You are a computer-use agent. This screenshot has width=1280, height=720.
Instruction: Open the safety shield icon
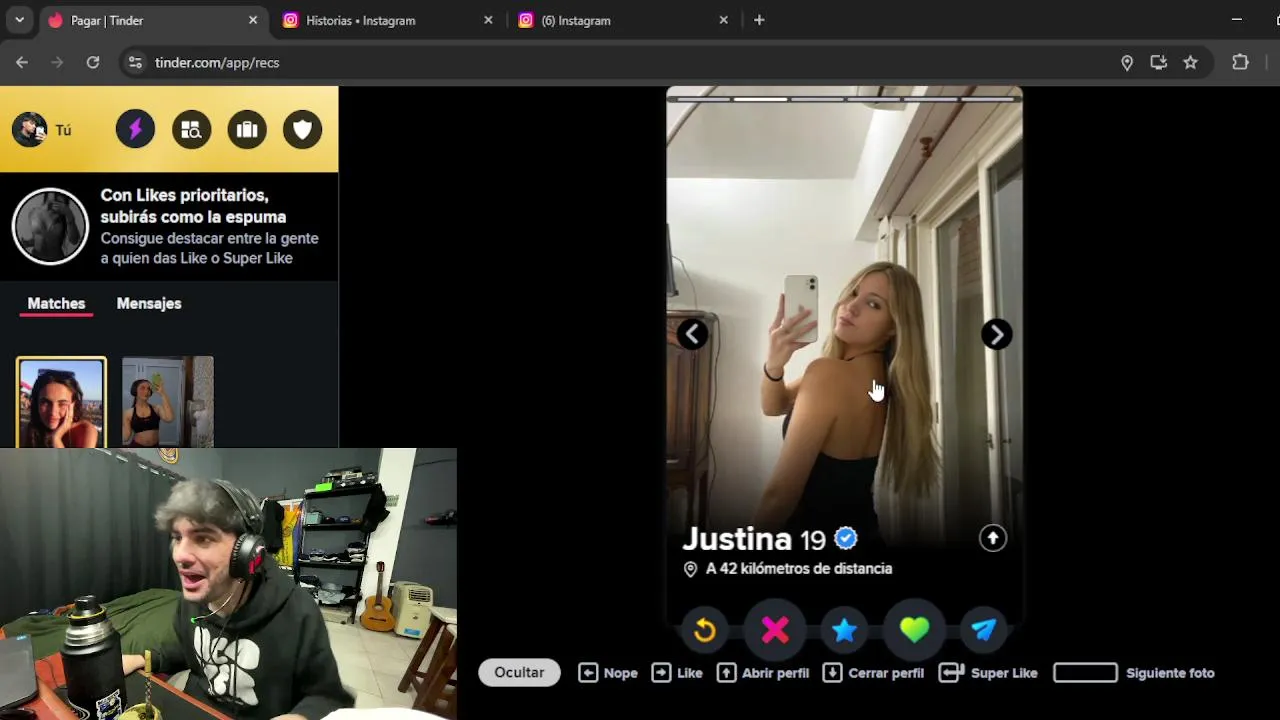(x=302, y=130)
